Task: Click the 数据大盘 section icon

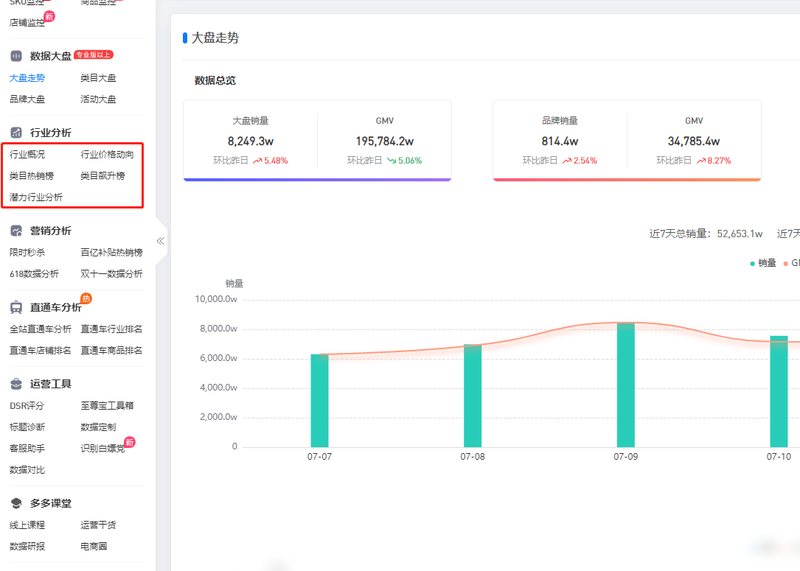Action: 16,56
